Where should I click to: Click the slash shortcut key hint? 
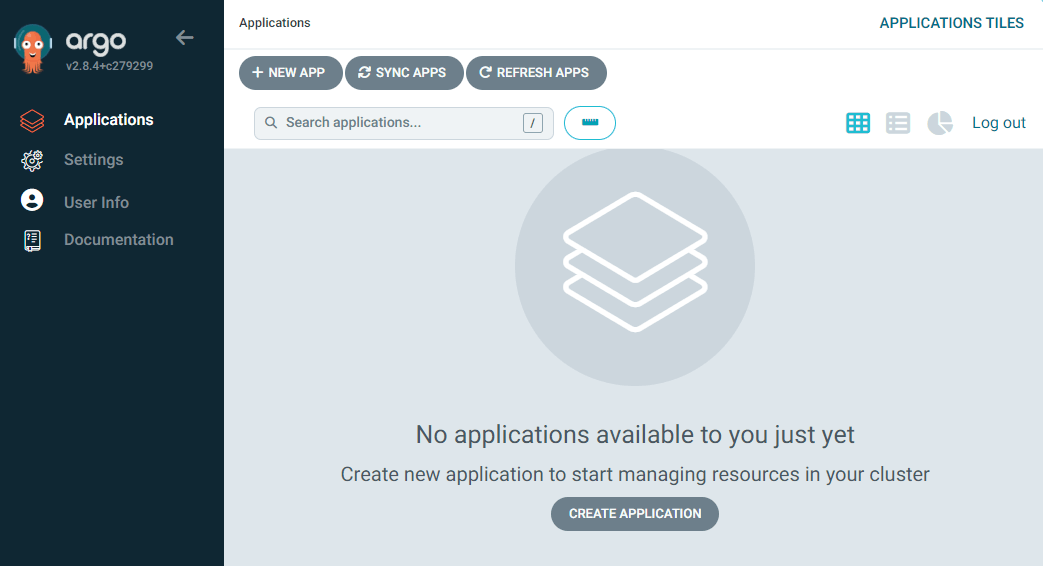[533, 123]
